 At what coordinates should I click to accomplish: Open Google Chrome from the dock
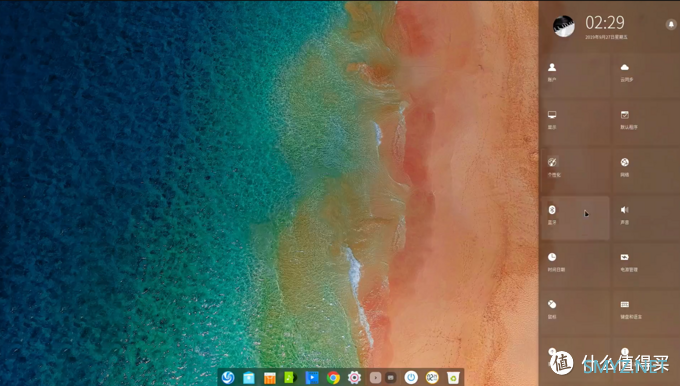(x=333, y=378)
